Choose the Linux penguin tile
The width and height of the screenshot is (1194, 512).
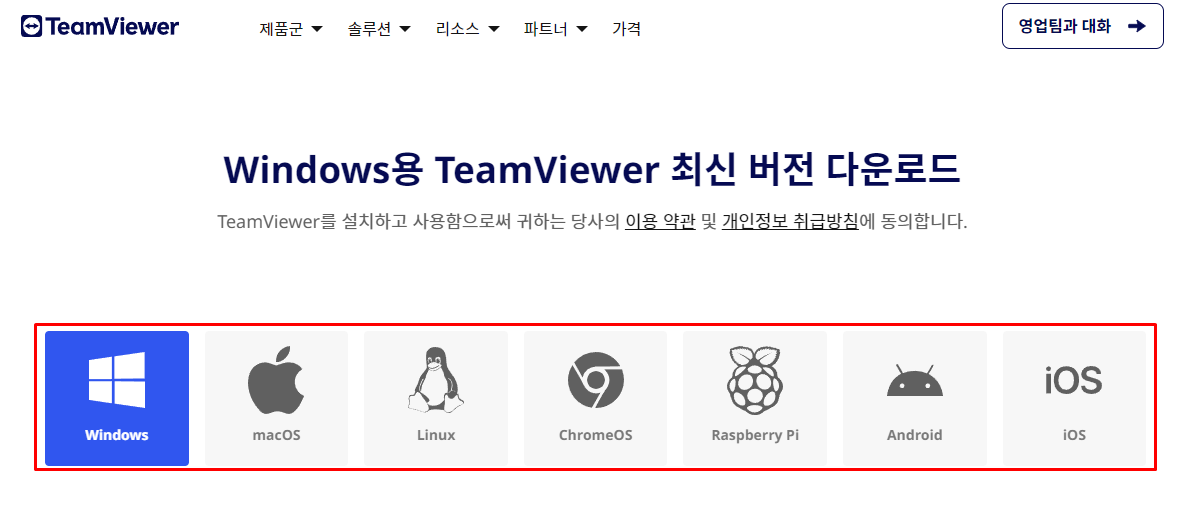[436, 398]
